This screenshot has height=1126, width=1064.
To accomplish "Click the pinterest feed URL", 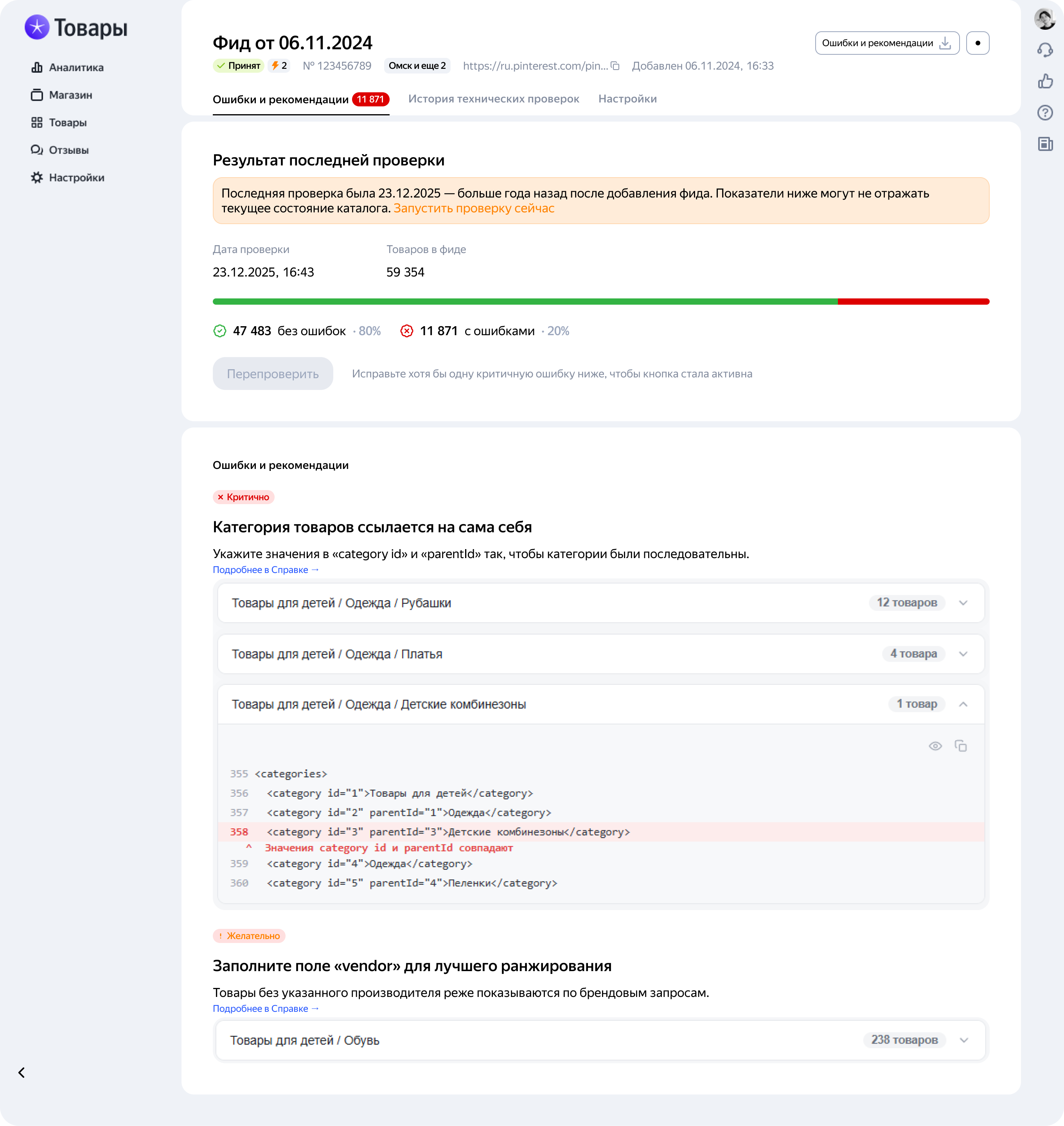I will pyautogui.click(x=535, y=66).
